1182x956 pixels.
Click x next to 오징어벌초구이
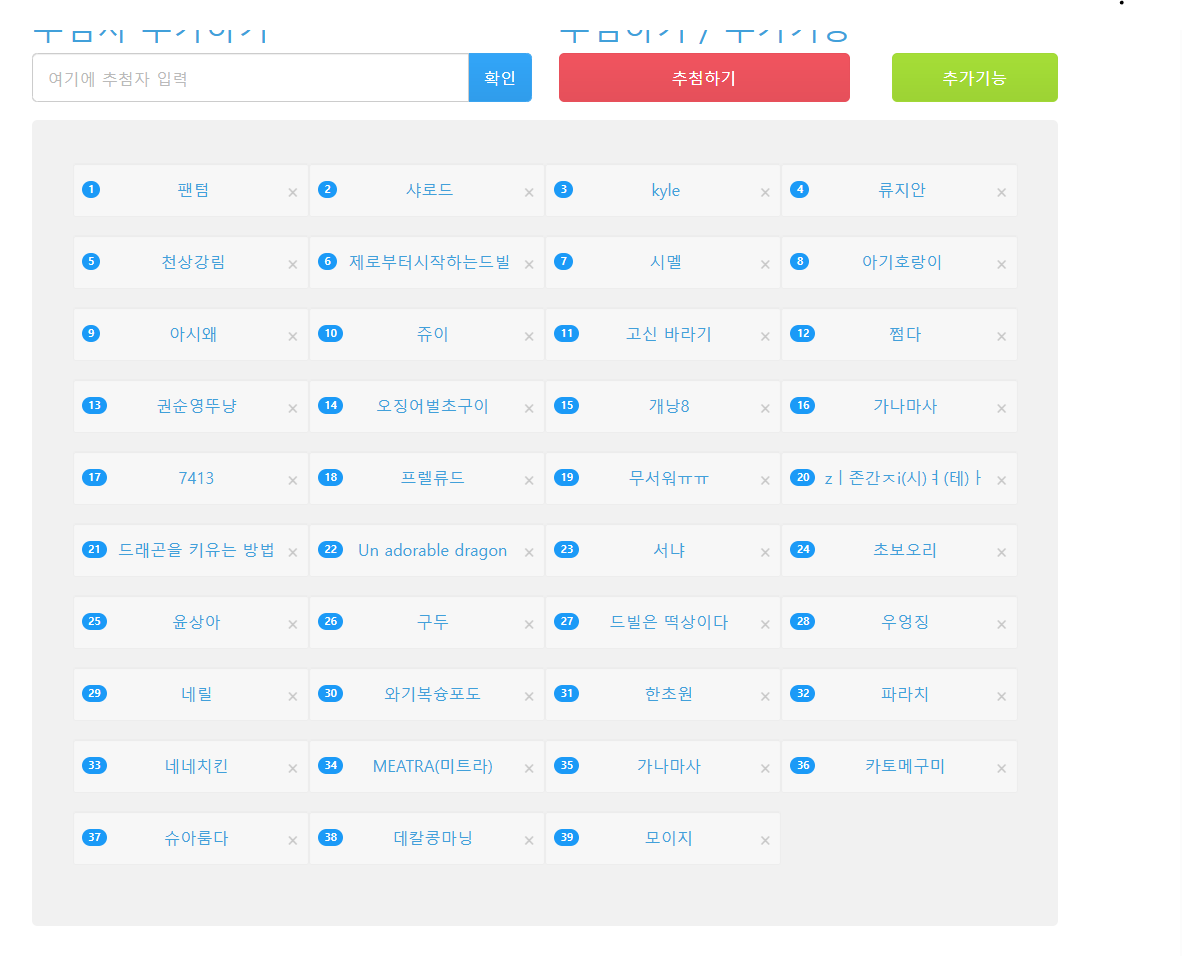(529, 409)
